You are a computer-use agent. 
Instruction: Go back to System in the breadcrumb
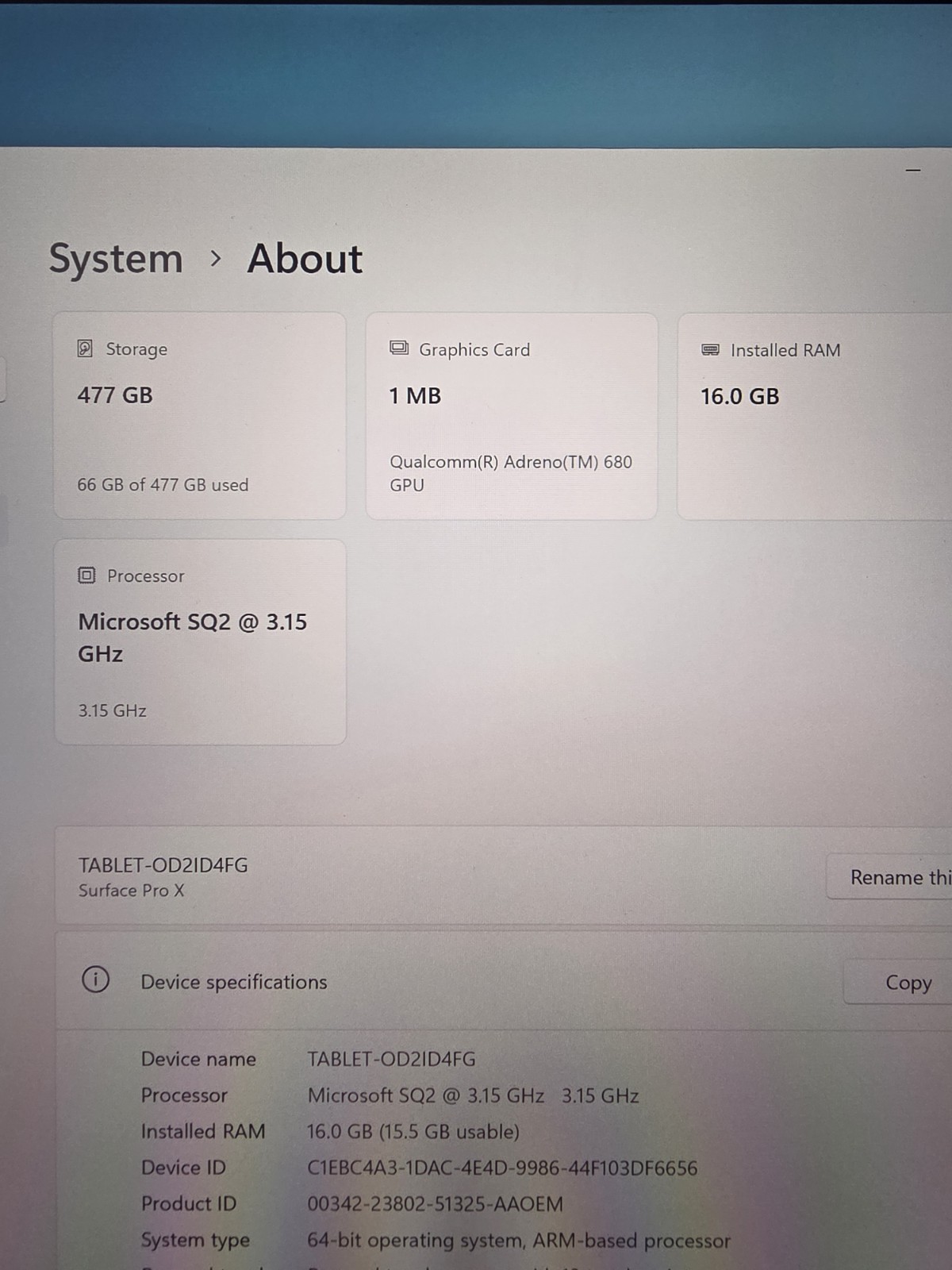click(x=116, y=259)
